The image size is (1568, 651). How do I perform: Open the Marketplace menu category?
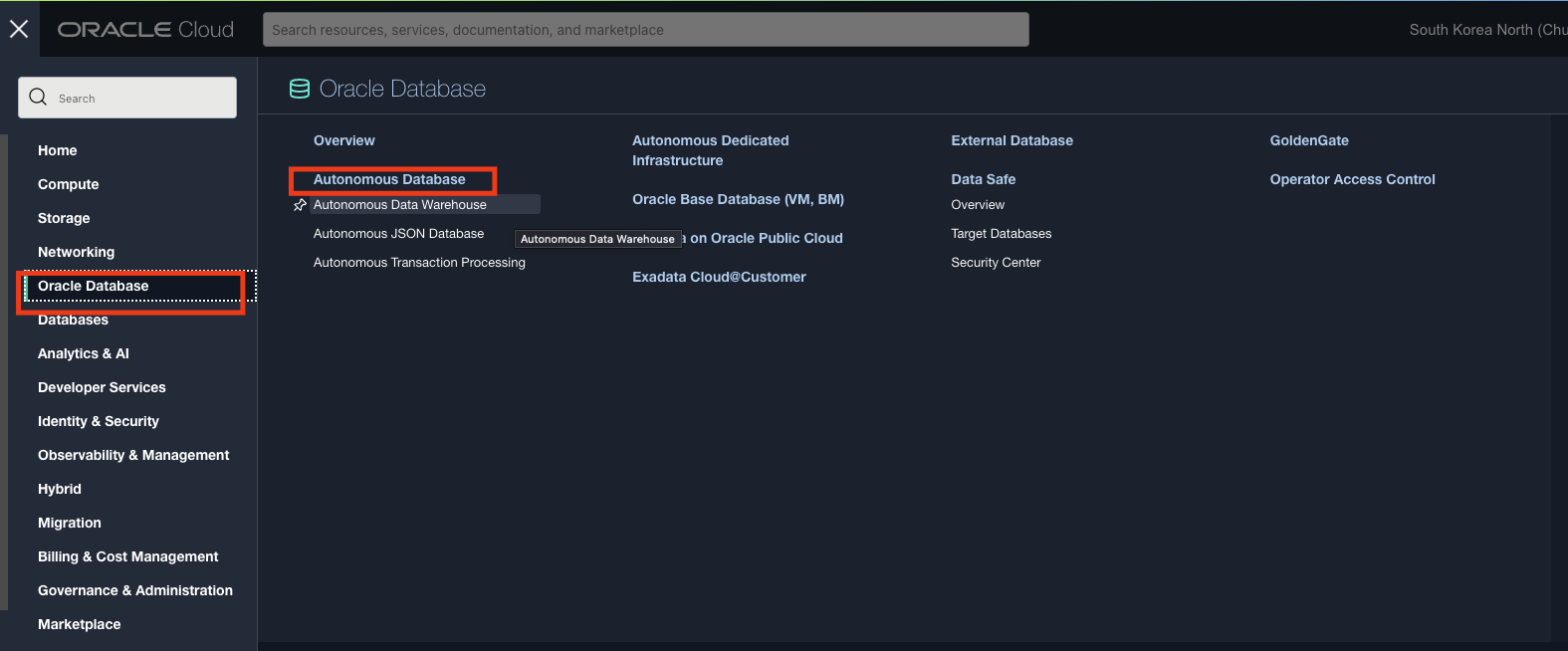[x=80, y=624]
